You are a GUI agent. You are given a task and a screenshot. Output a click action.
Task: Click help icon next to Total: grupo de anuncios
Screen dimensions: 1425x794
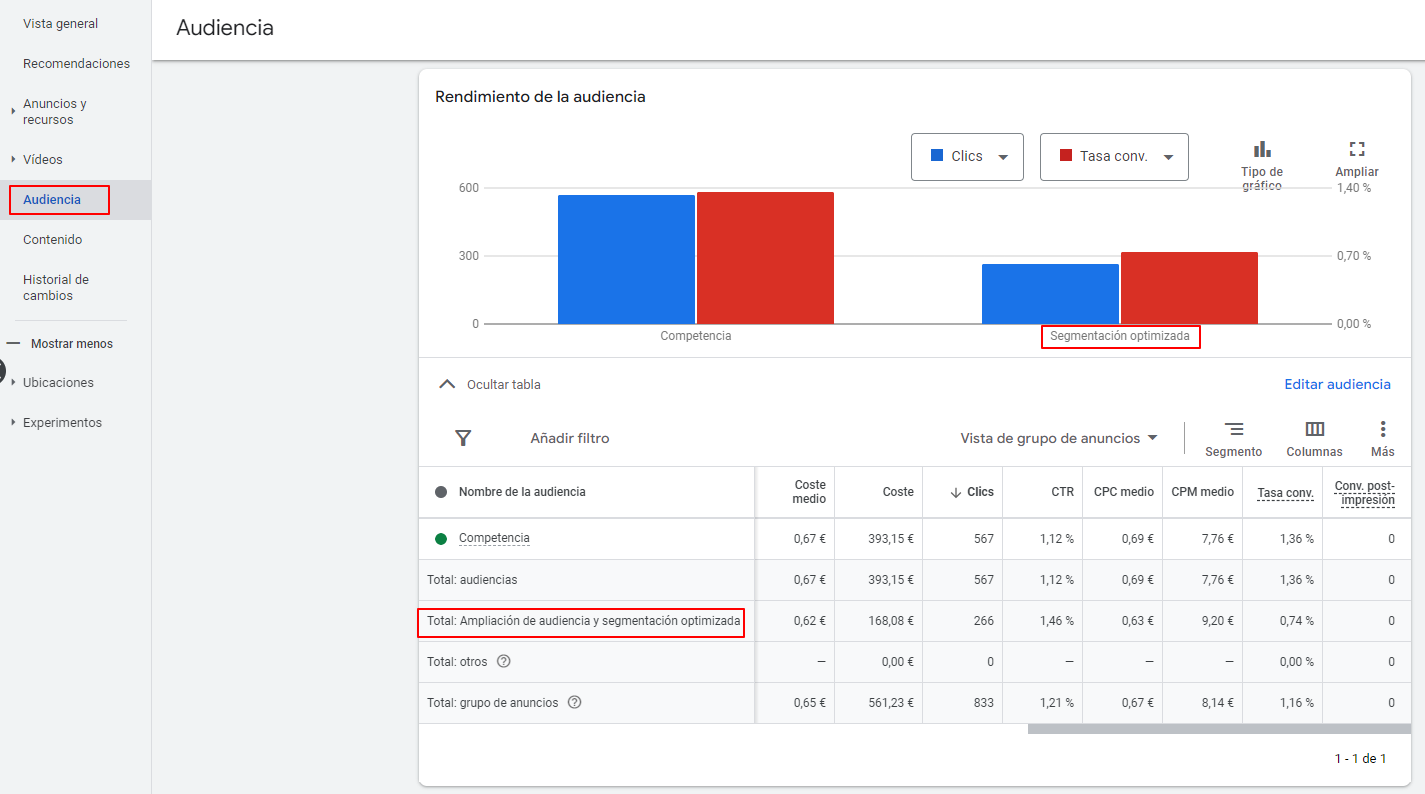[x=574, y=702]
